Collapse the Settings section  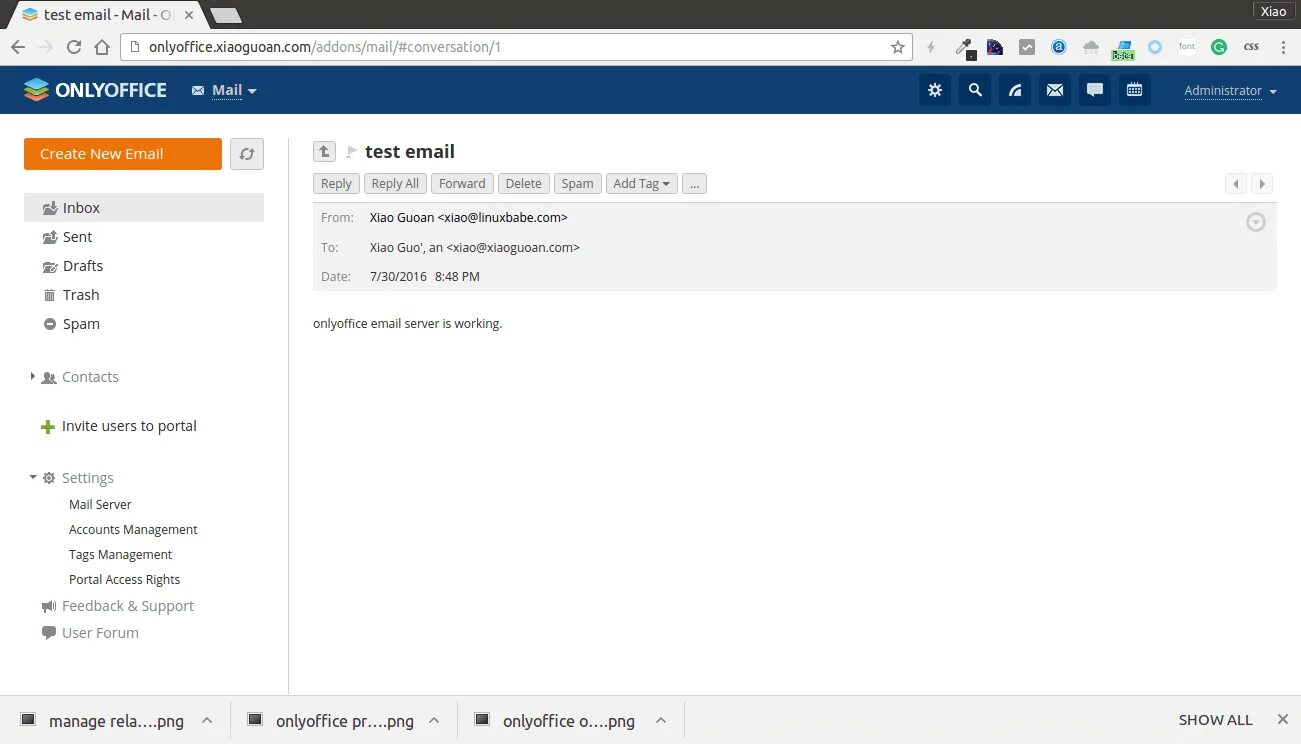click(x=33, y=478)
